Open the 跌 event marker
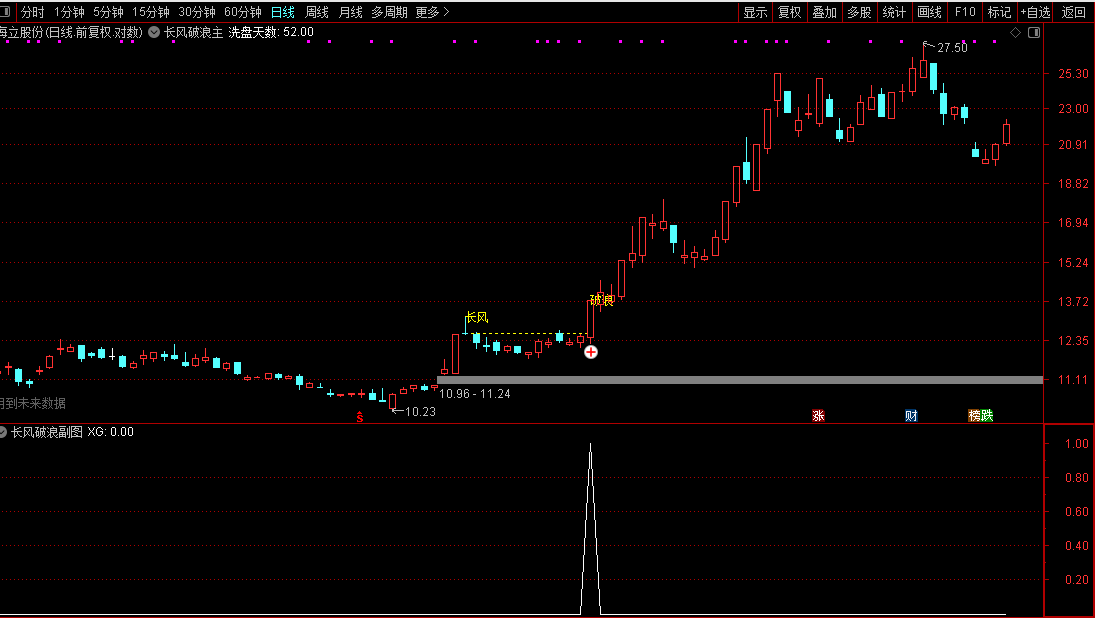1095x618 pixels. [987, 415]
